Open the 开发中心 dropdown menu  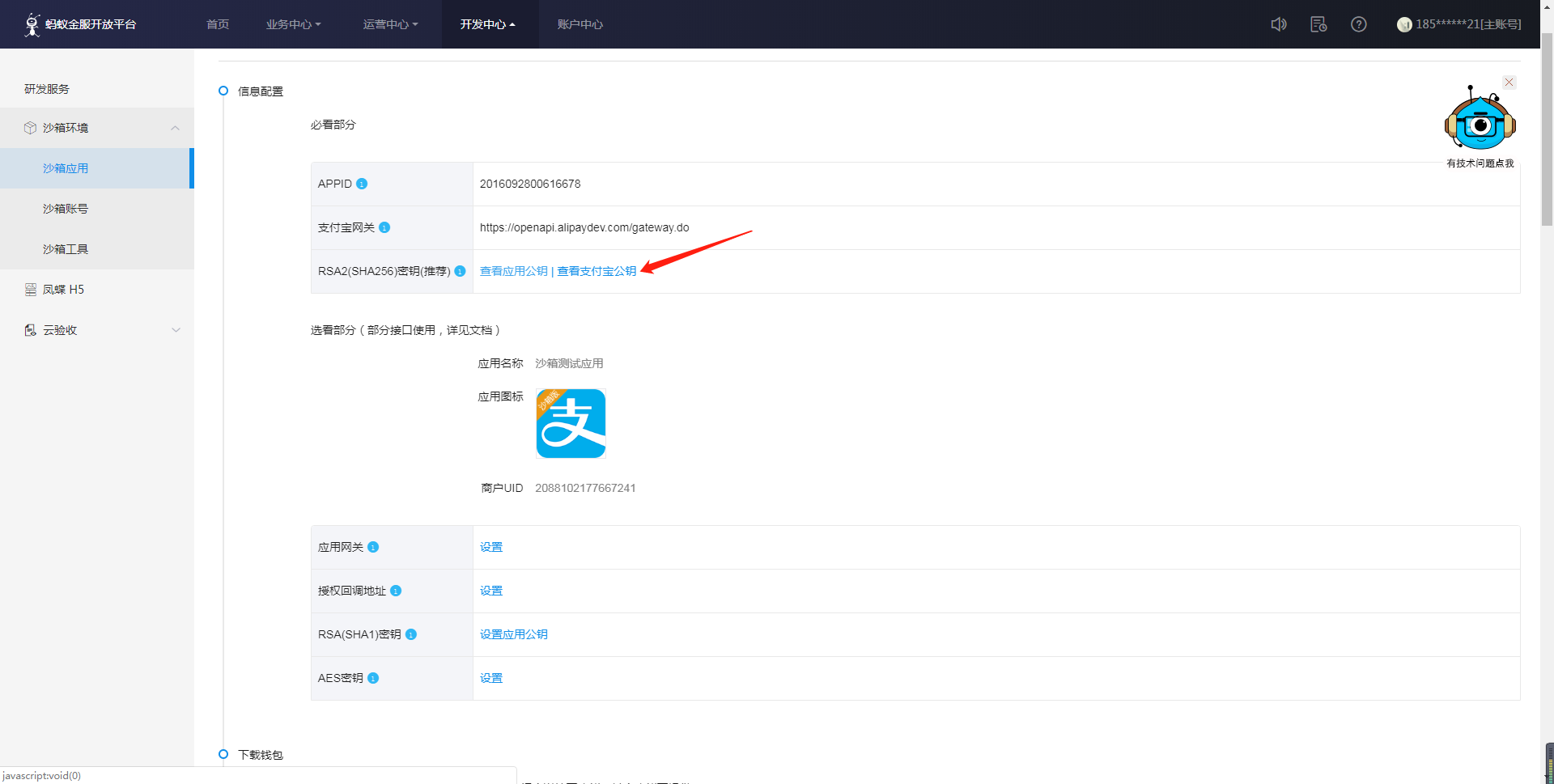487,24
